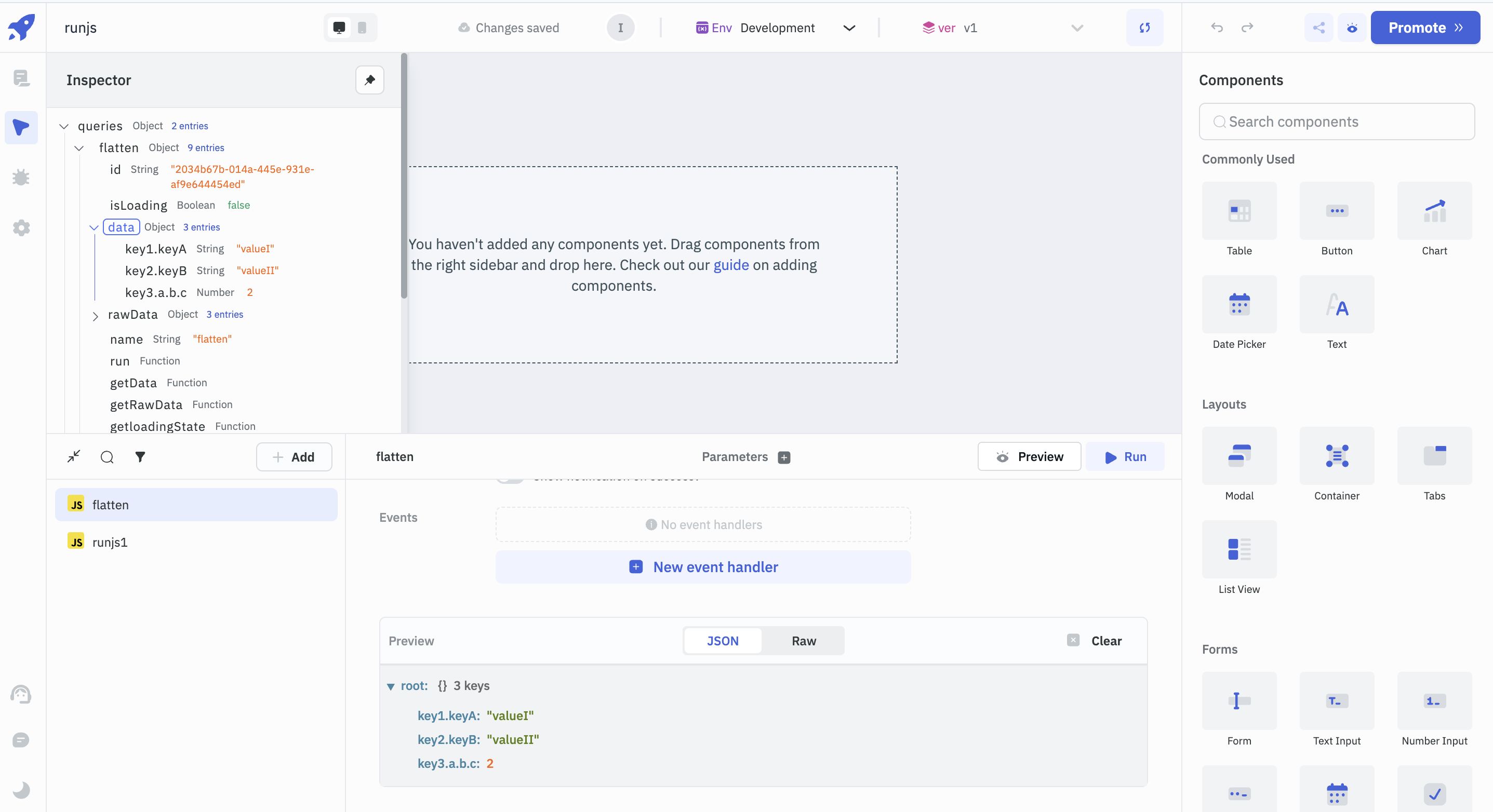Click Add query button
Viewport: 1493px width, 812px height.
(294, 457)
